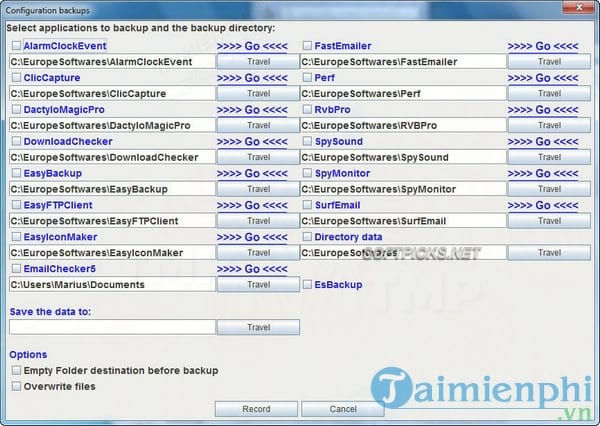This screenshot has height=426, width=600.
Task: Click Travel button under Save the data to
Action: click(258, 327)
